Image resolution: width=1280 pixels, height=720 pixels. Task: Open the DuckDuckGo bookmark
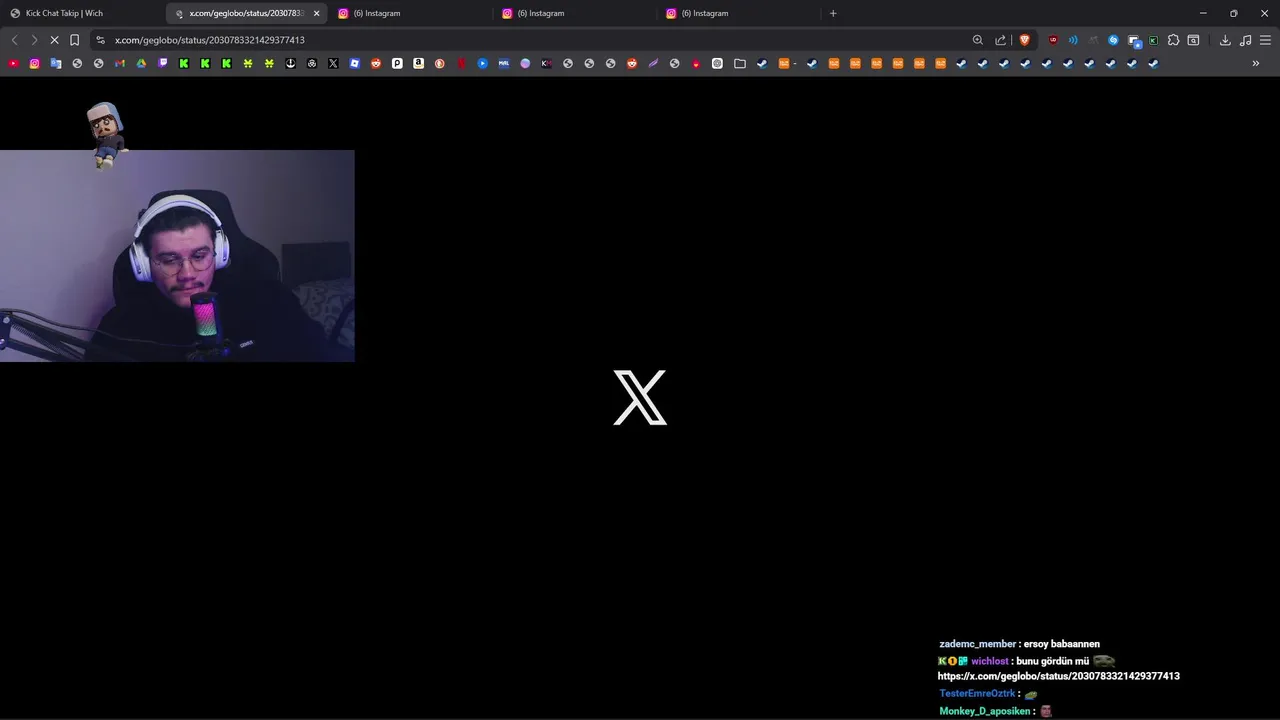click(440, 63)
